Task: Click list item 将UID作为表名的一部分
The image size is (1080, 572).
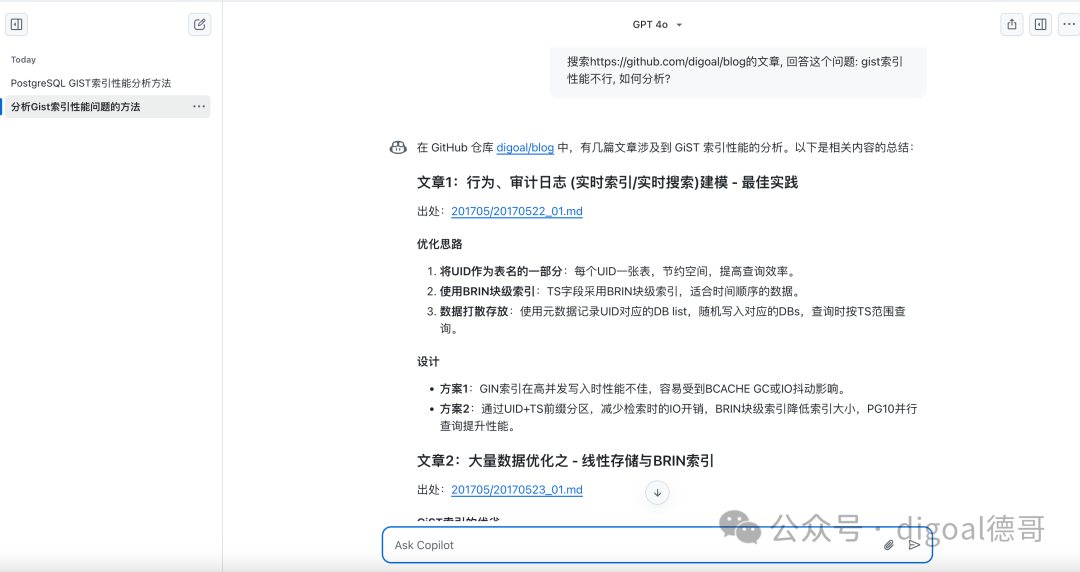Action: click(619, 272)
